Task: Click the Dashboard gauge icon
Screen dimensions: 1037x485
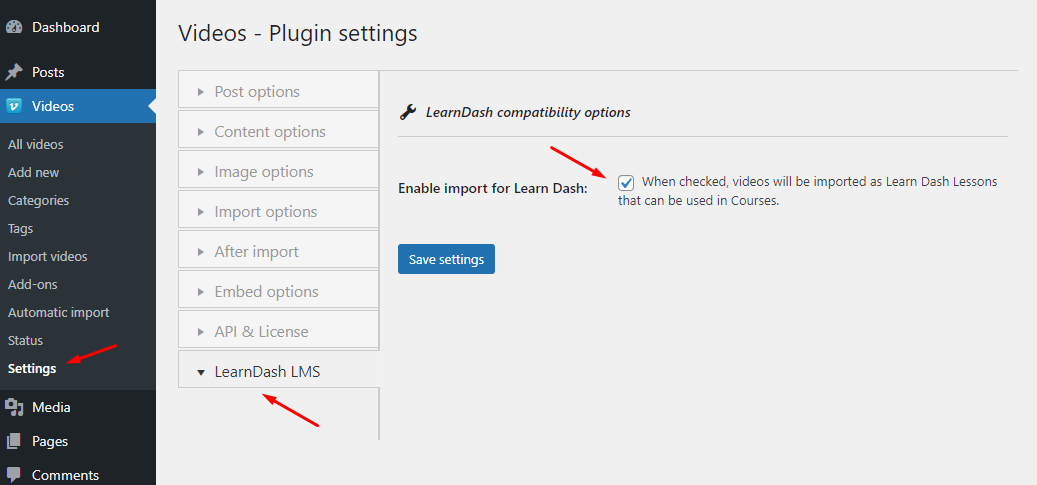Action: pyautogui.click(x=14, y=28)
